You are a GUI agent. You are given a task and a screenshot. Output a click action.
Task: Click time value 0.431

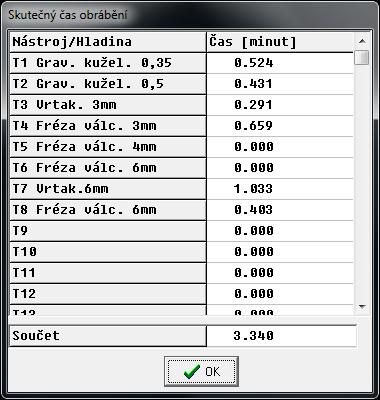click(253, 84)
